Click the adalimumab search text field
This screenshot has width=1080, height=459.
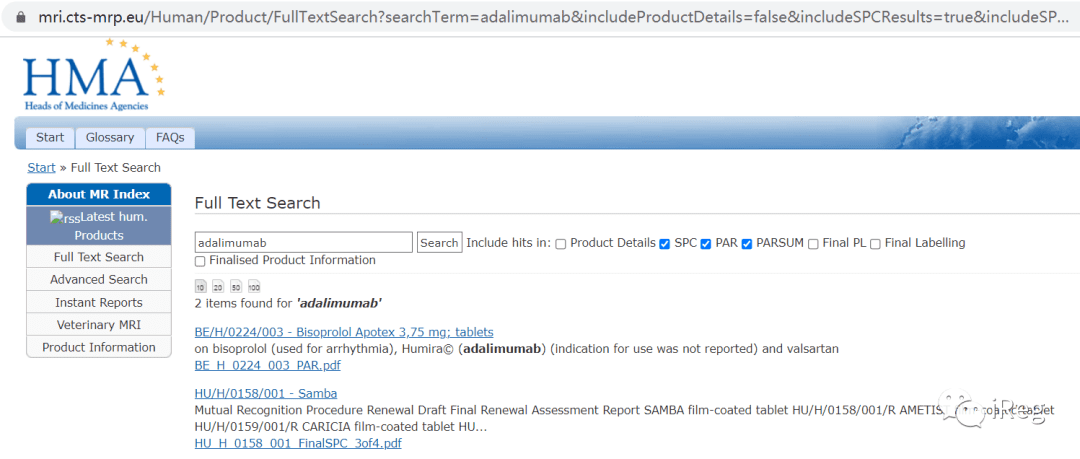coord(304,243)
